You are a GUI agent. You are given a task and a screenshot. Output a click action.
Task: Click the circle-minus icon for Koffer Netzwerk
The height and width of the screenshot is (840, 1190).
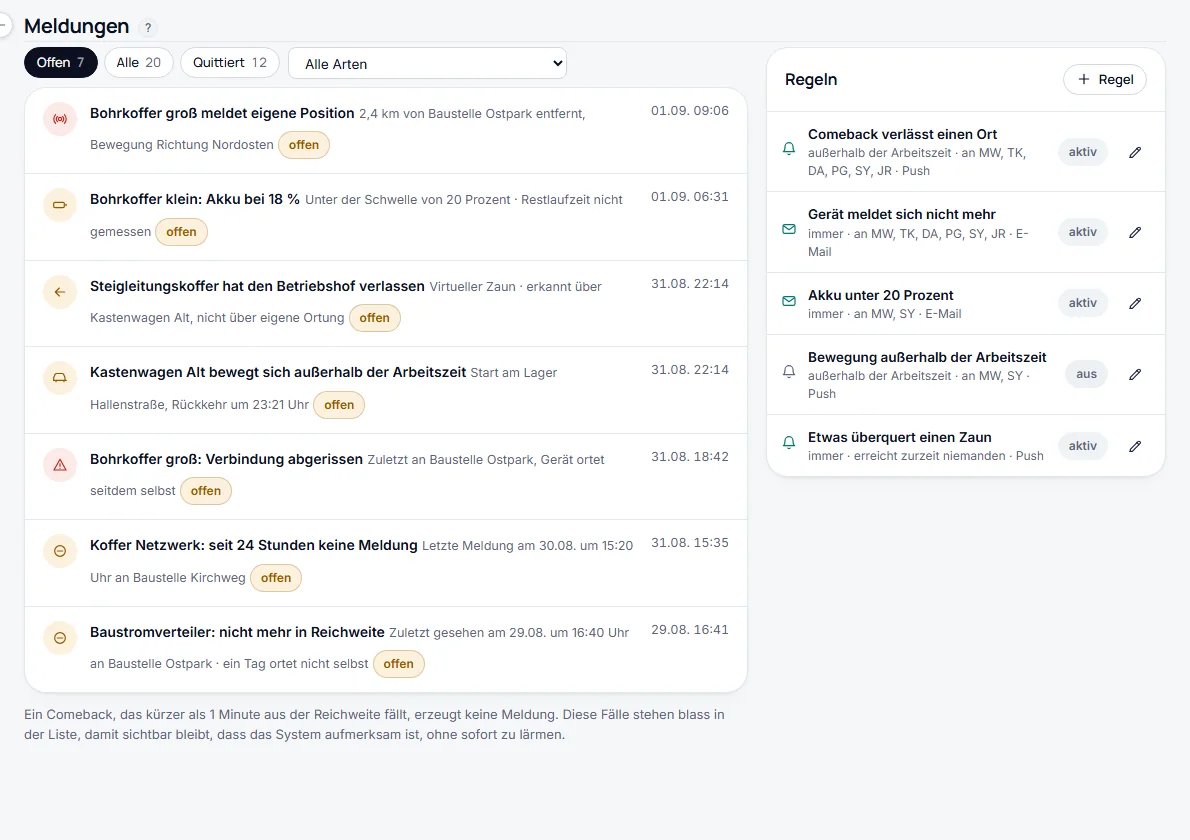pyautogui.click(x=60, y=551)
